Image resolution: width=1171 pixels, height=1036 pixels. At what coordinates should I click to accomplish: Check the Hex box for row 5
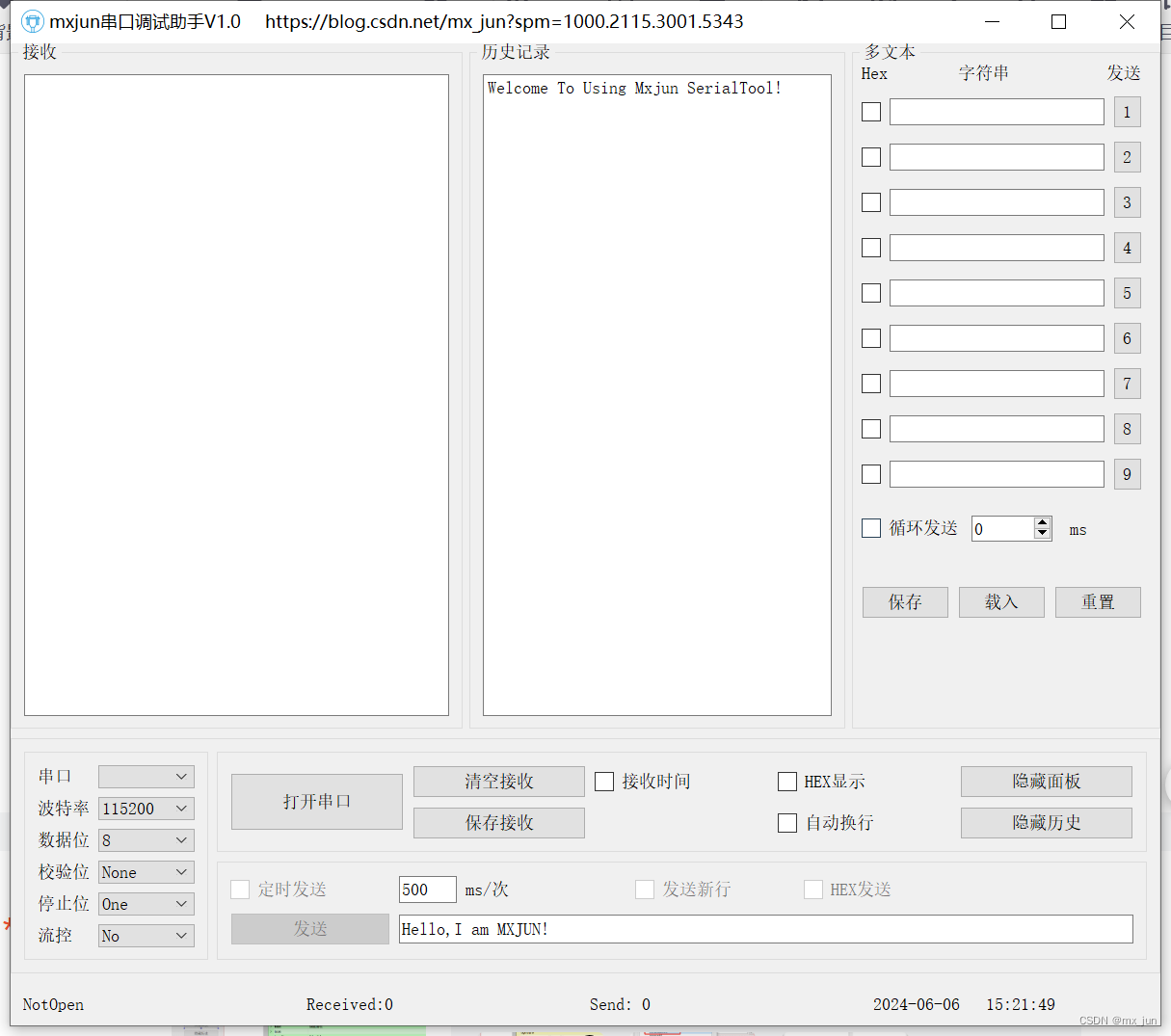click(x=871, y=293)
